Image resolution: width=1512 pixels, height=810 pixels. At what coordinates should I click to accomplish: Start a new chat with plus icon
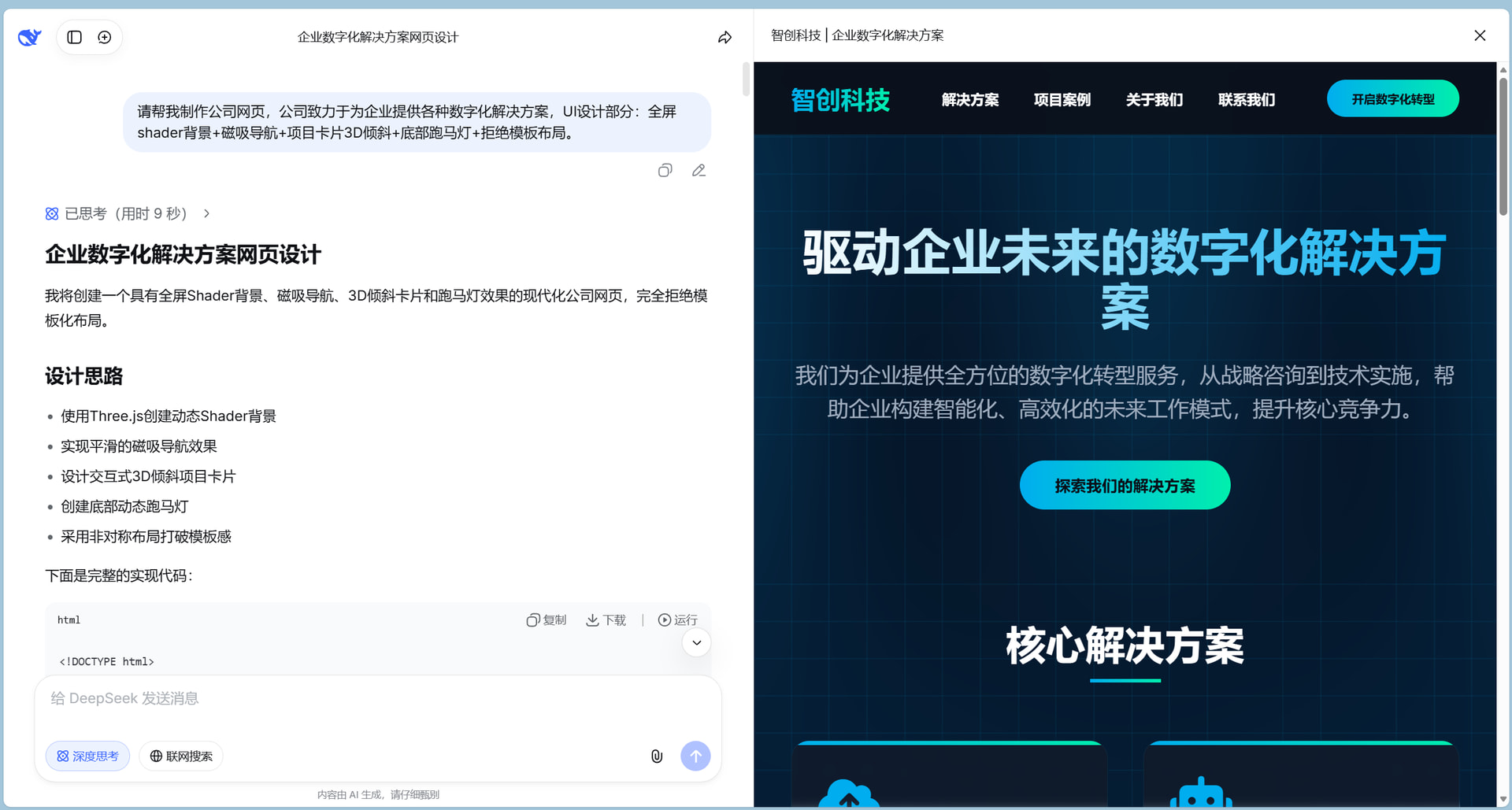105,37
